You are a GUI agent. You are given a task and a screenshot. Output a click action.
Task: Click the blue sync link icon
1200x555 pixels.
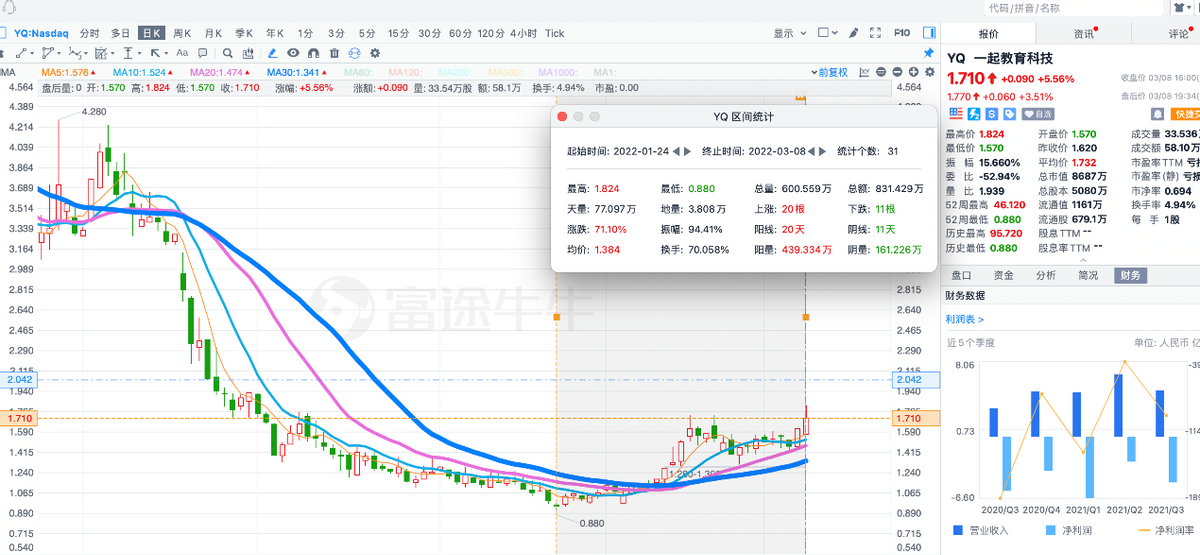(x=354, y=53)
